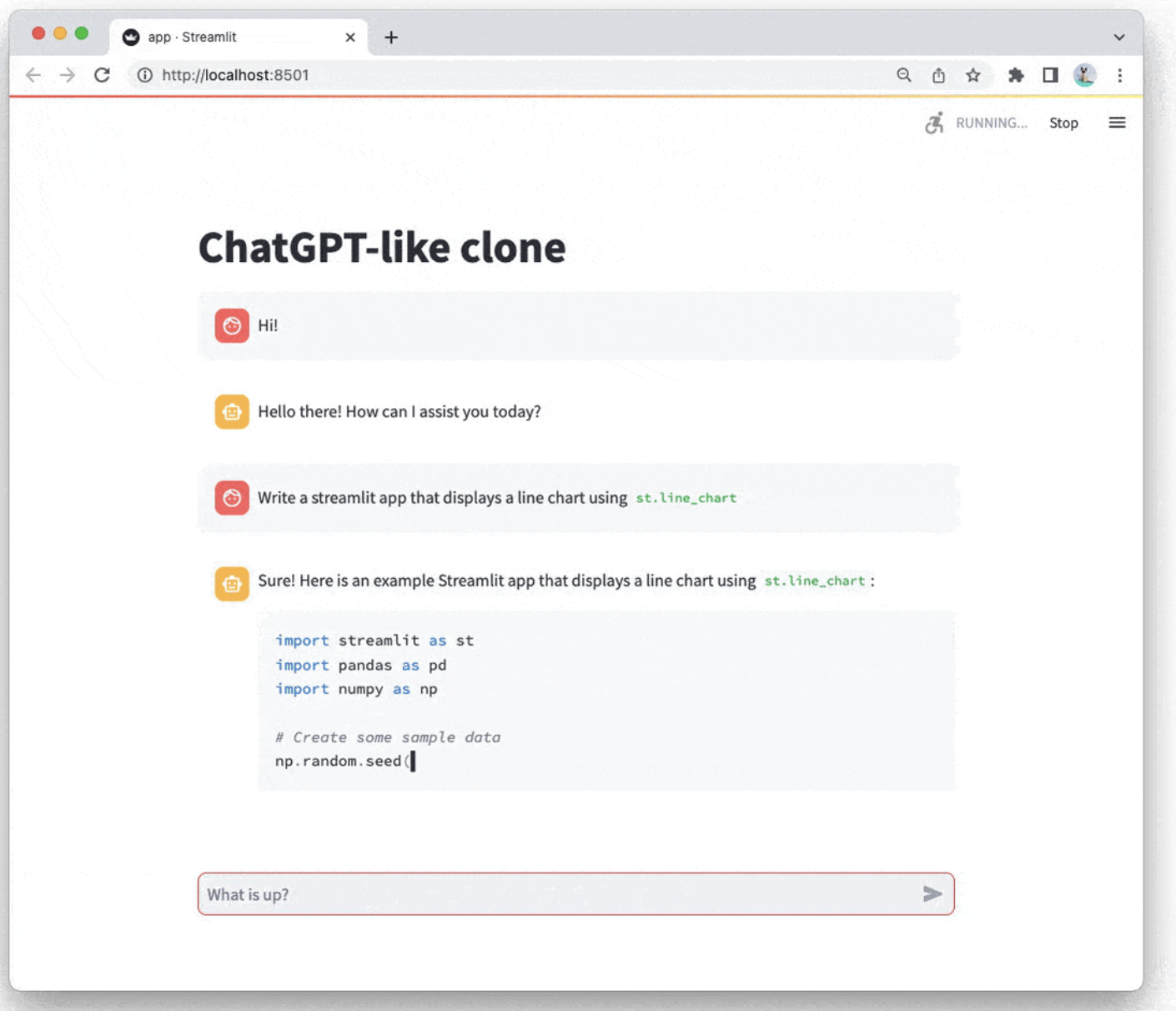The width and height of the screenshot is (1176, 1011).
Task: Click the "# Create some sample data" comment
Action: tap(388, 737)
